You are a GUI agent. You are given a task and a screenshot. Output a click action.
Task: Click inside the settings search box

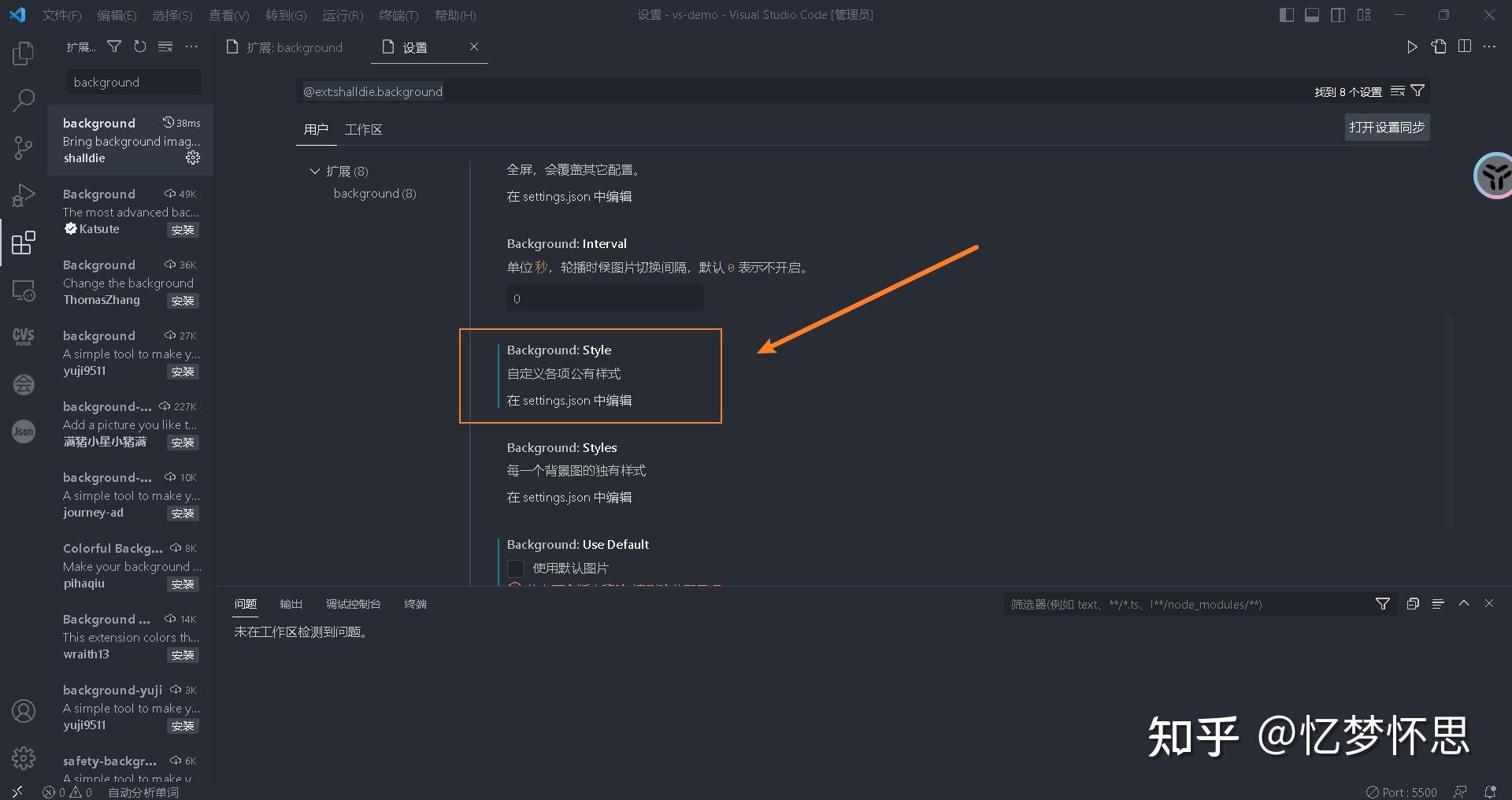[x=709, y=91]
